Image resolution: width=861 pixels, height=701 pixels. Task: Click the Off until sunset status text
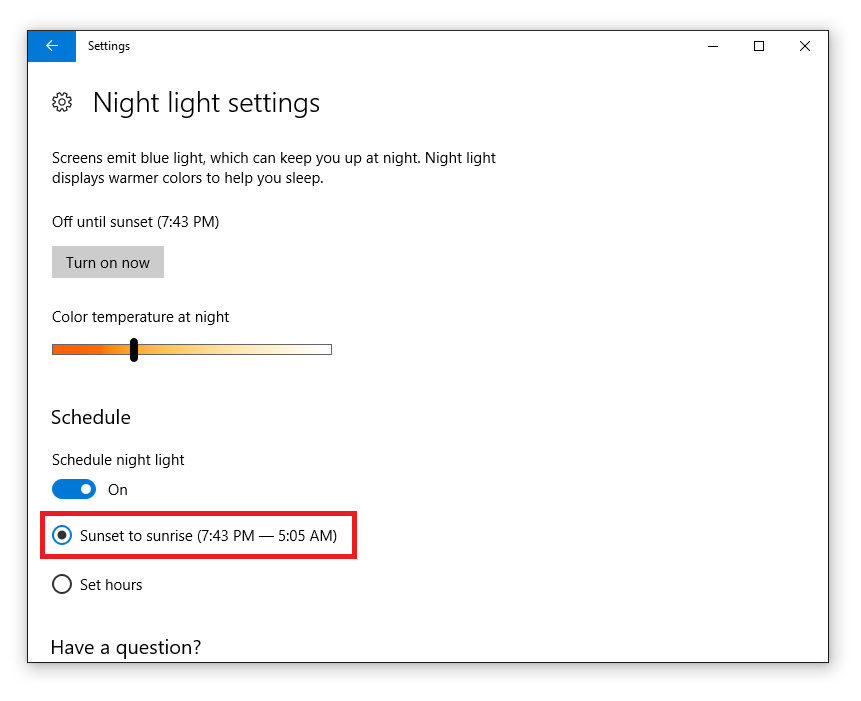[136, 222]
